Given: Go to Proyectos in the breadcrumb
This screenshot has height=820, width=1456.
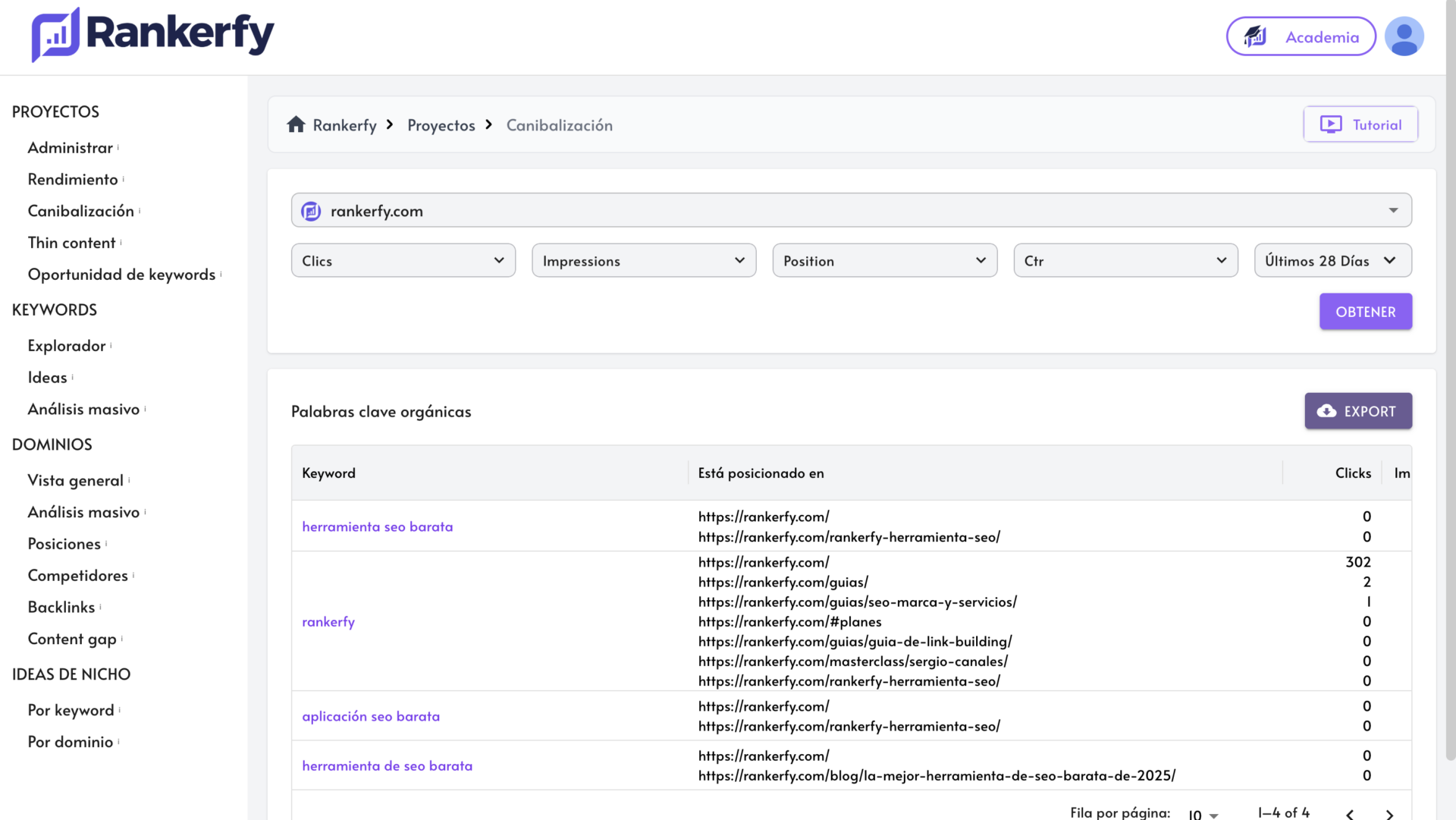Looking at the screenshot, I should pyautogui.click(x=441, y=125).
